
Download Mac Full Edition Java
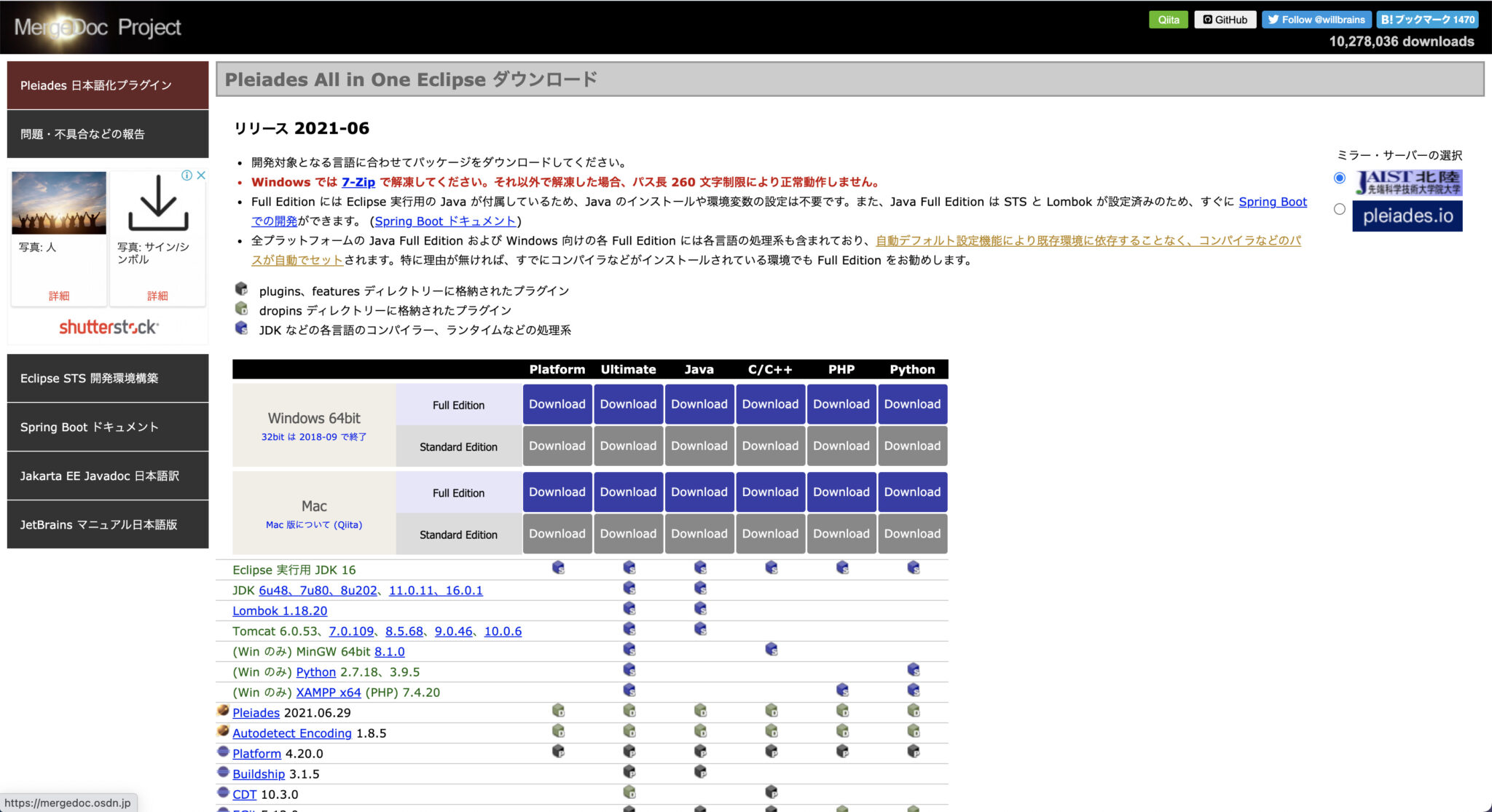pyautogui.click(x=699, y=492)
